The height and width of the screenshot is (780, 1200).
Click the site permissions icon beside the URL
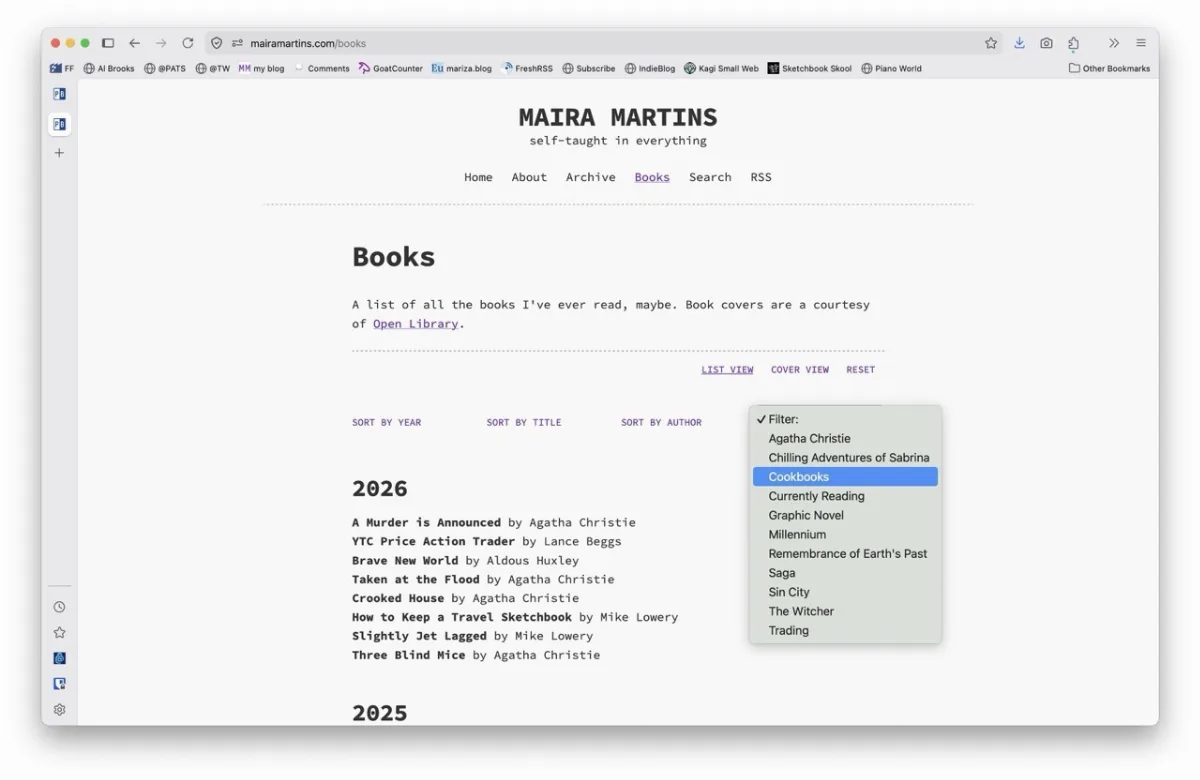point(237,43)
